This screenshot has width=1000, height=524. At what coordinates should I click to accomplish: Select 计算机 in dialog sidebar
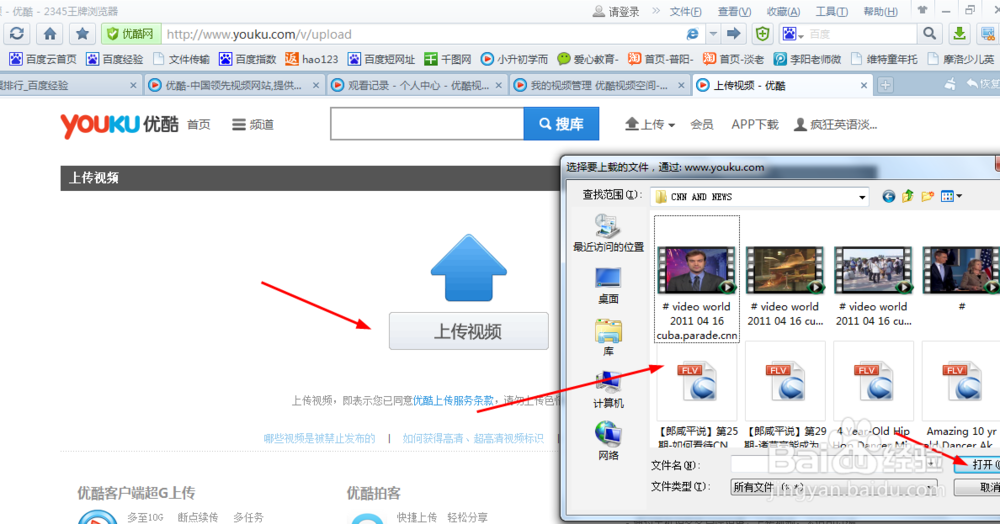(x=608, y=390)
